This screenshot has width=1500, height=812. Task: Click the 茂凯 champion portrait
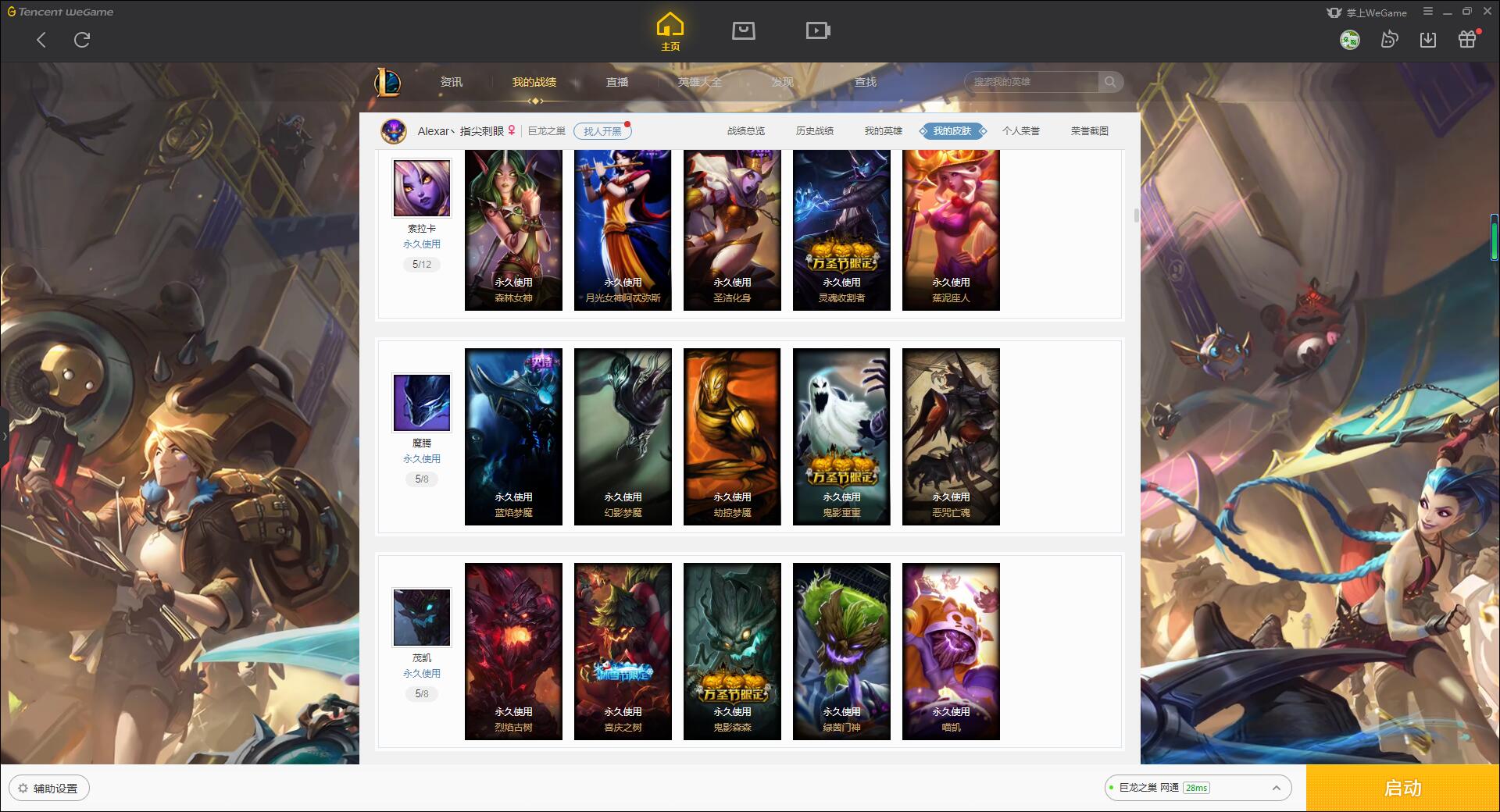pos(422,618)
